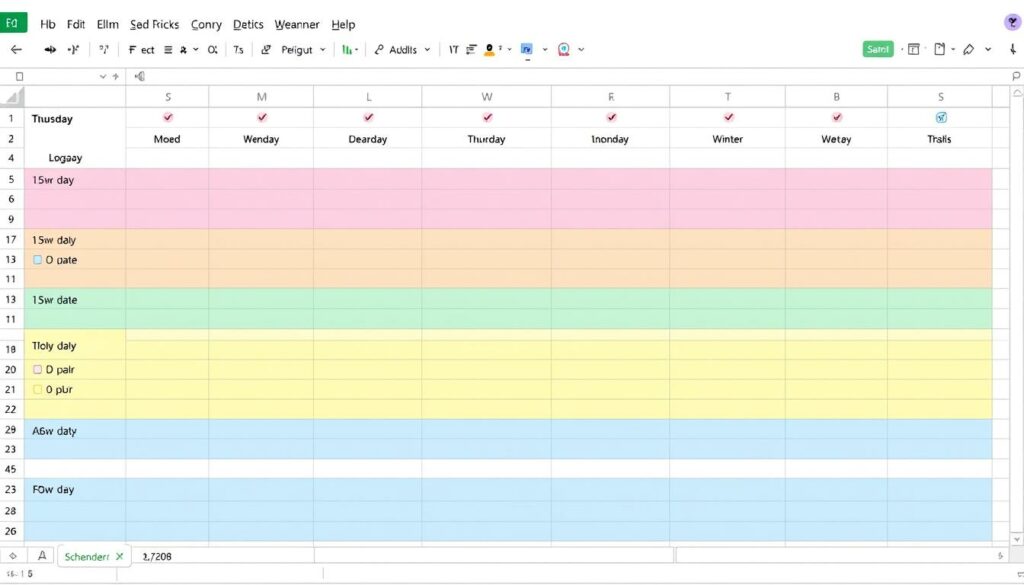Image resolution: width=1024 pixels, height=585 pixels.
Task: Click the cell name box input
Action: pos(55,76)
